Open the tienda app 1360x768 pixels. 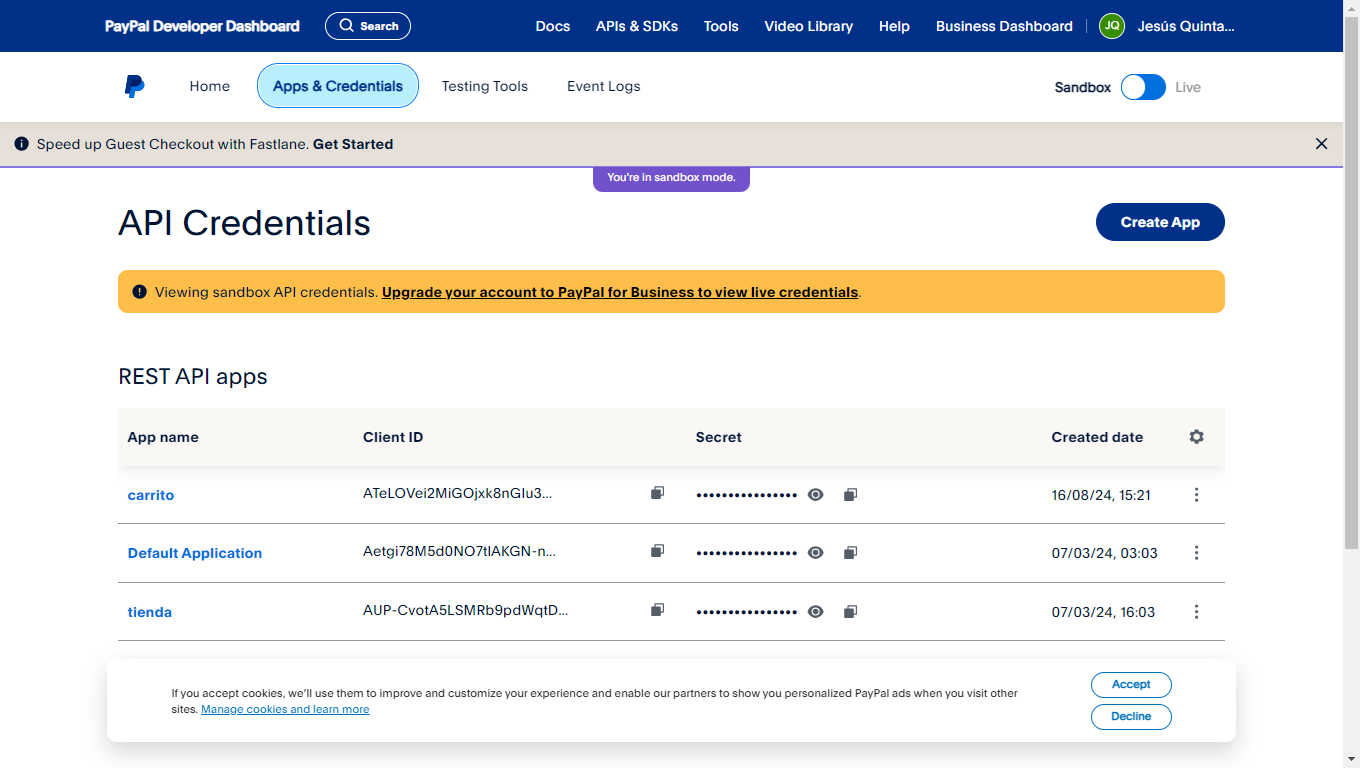pos(150,612)
